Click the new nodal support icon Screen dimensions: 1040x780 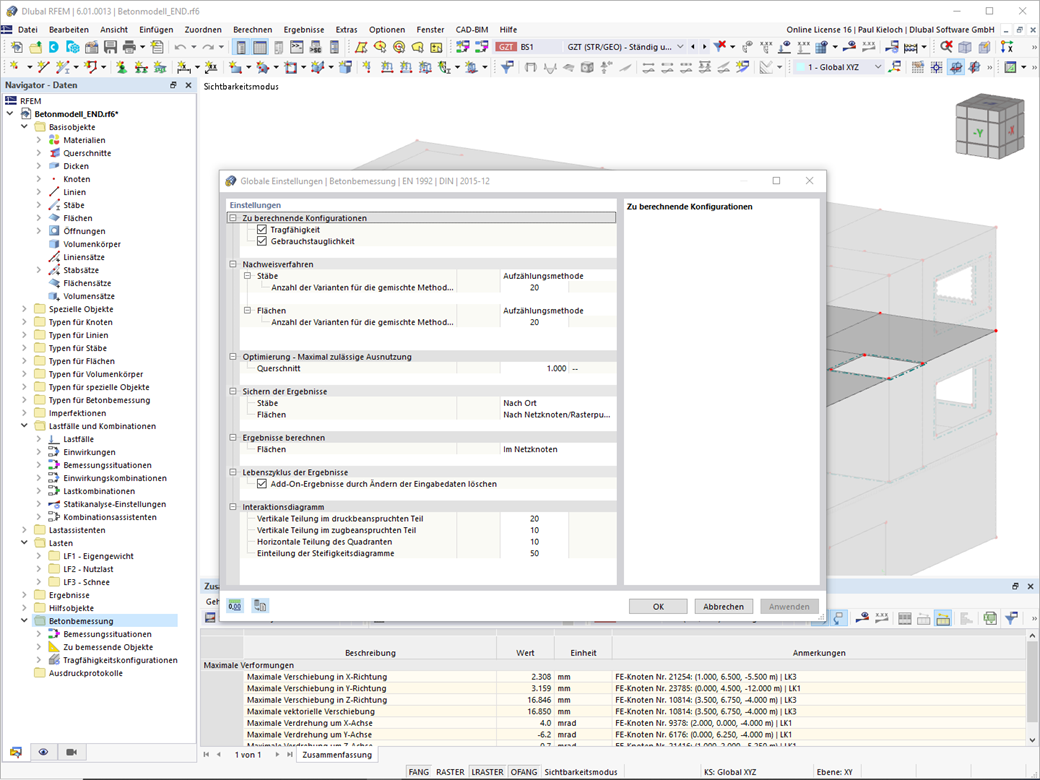[121, 67]
